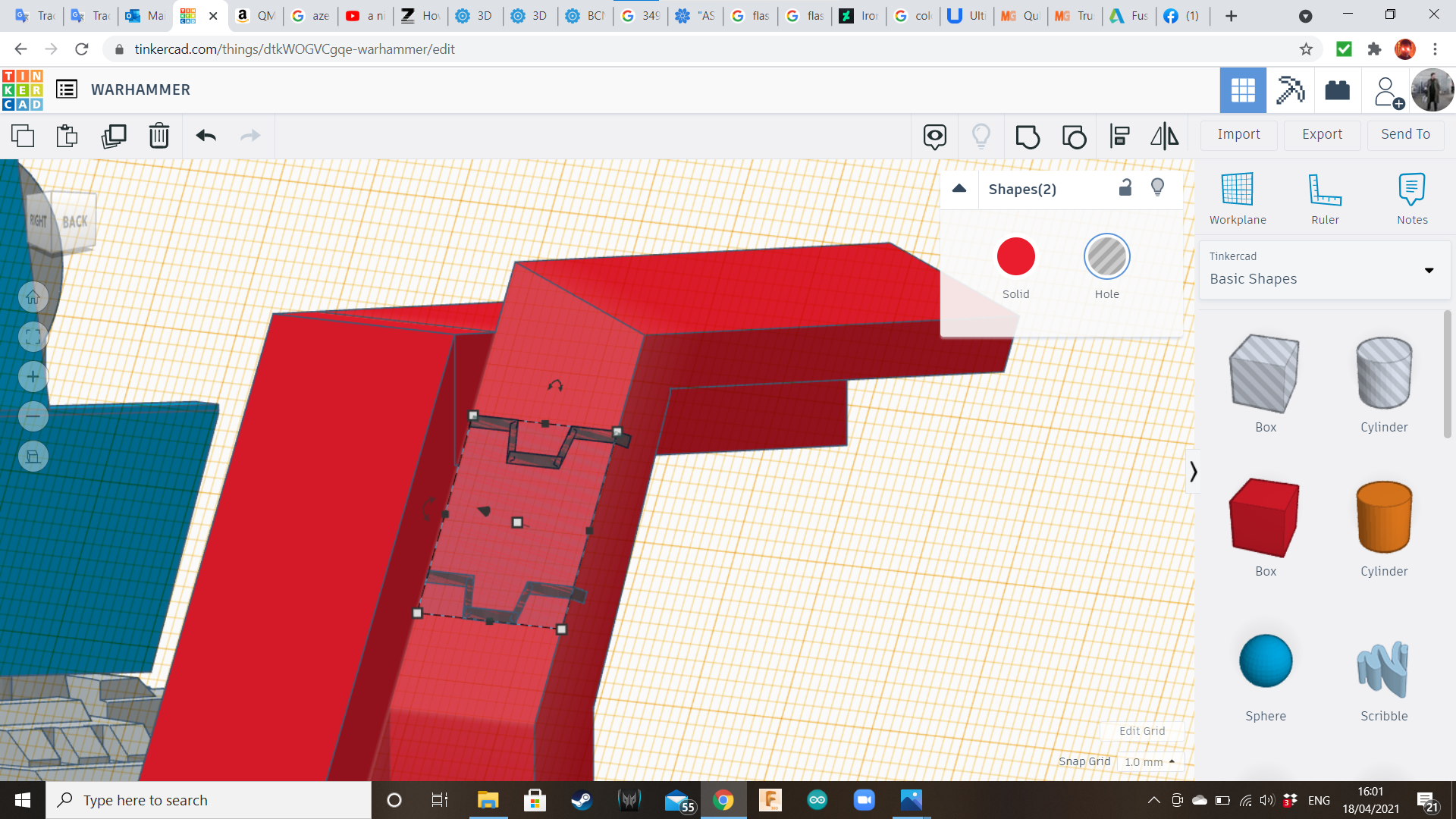Toggle the selected shapes' visibility lightbulb
This screenshot has height=819, width=1456.
(1157, 188)
